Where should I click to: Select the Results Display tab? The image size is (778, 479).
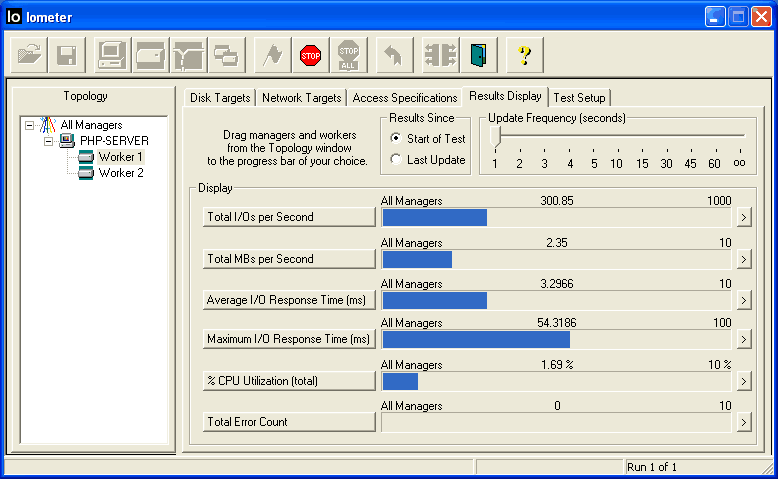coord(505,96)
